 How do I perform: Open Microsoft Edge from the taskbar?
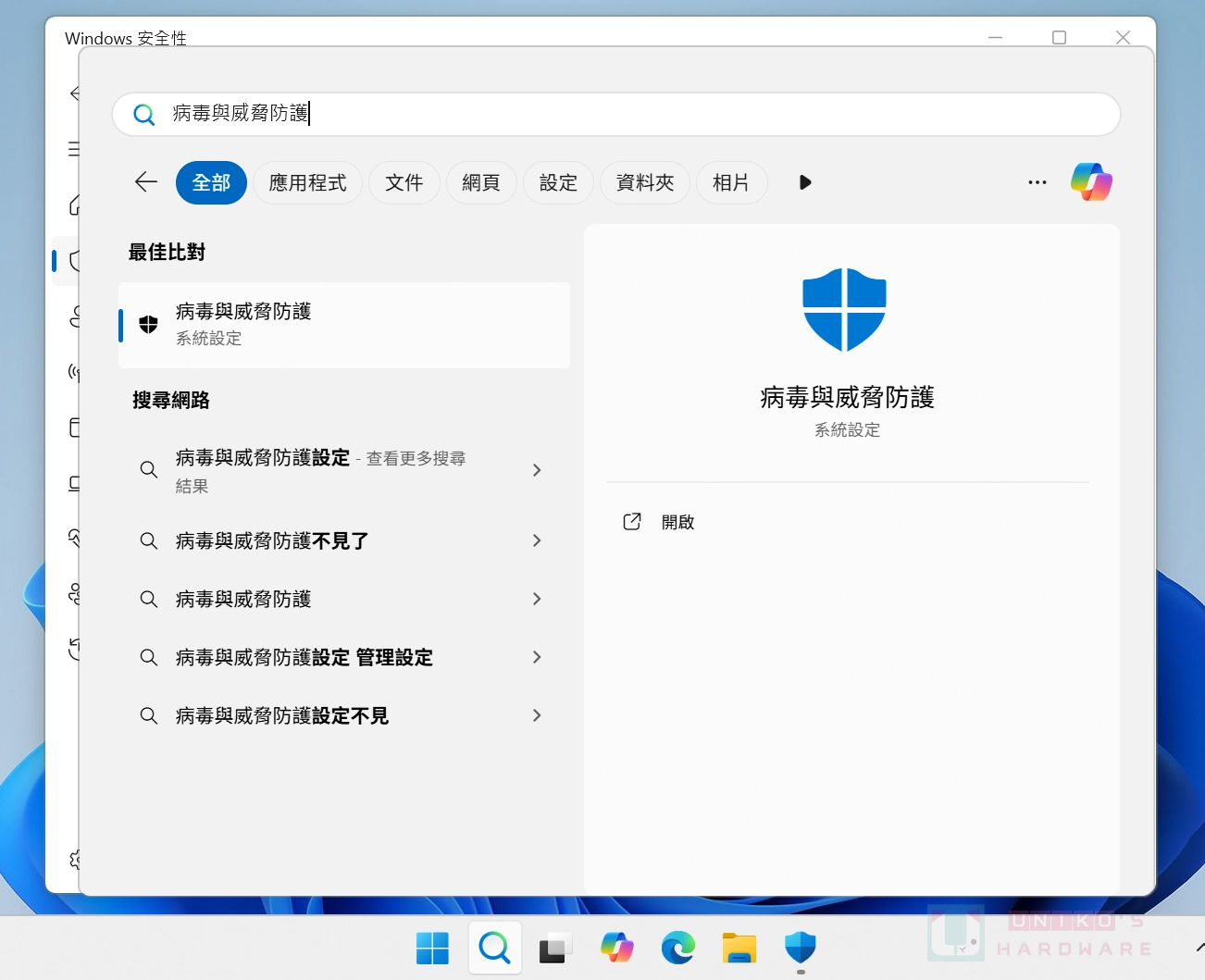pyautogui.click(x=678, y=948)
